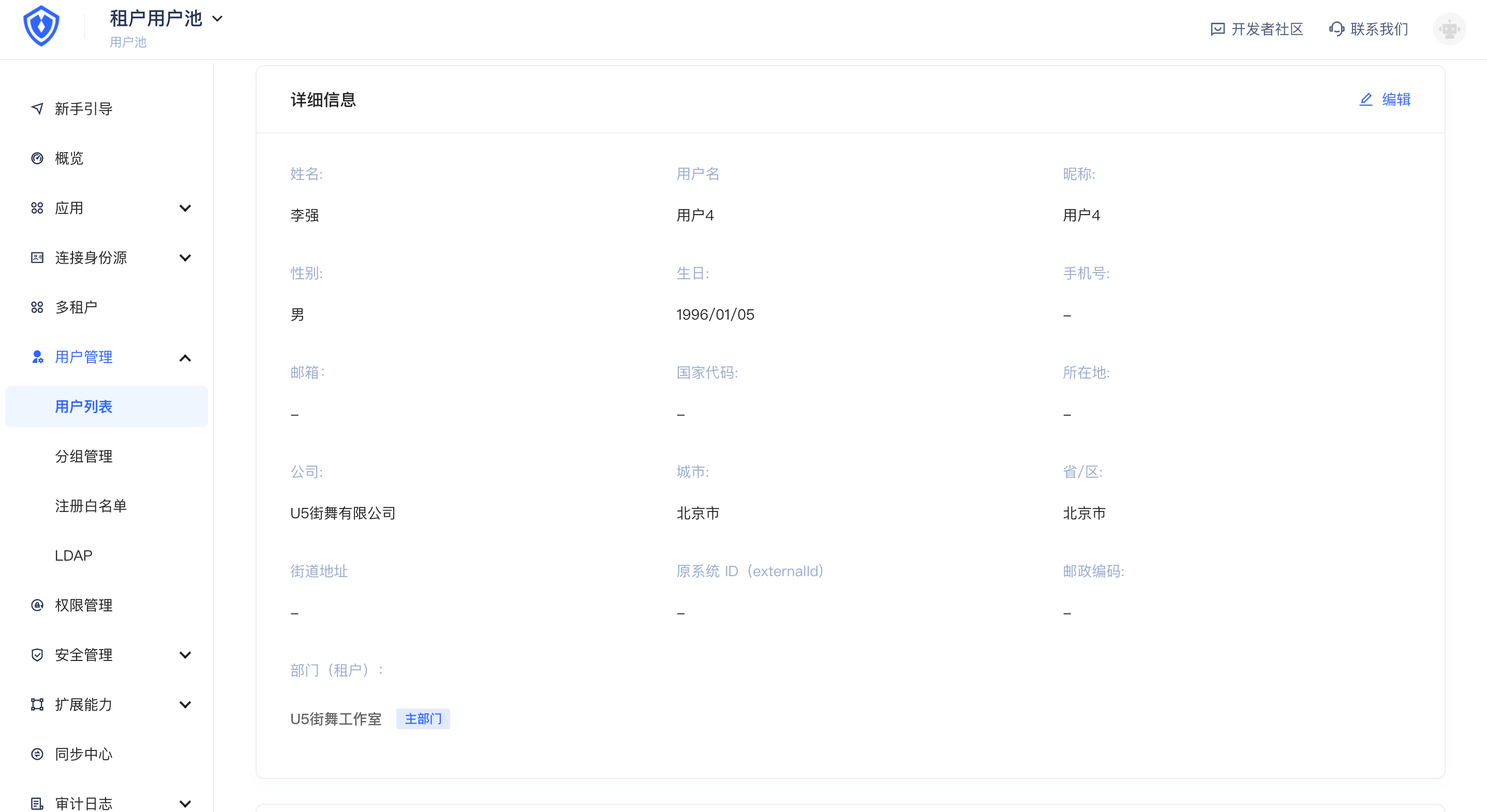Screen dimensions: 1487x812
Task: Click the 同步中心 sync icon
Action: (38, 754)
